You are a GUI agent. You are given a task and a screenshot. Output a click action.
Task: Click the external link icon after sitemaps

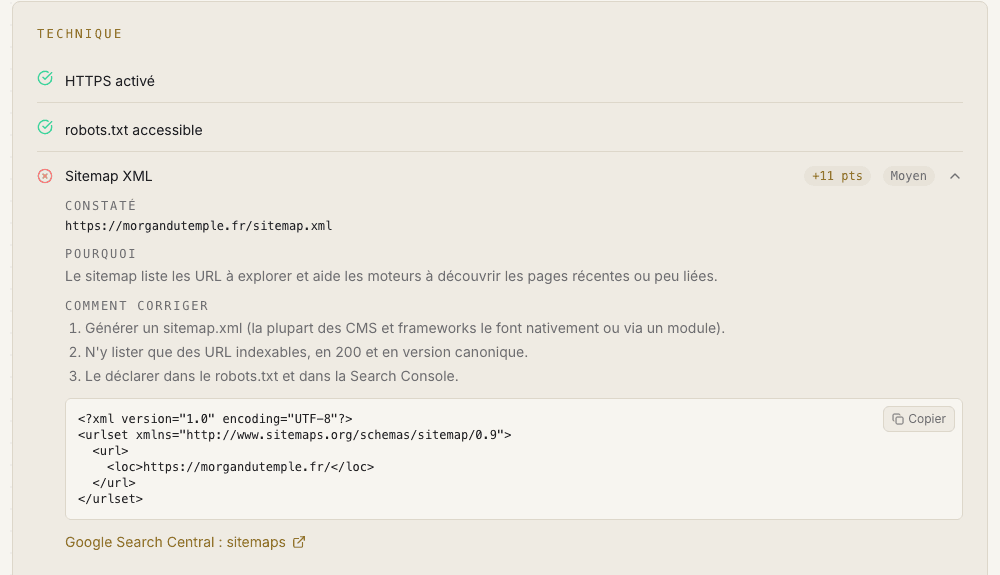(299, 542)
